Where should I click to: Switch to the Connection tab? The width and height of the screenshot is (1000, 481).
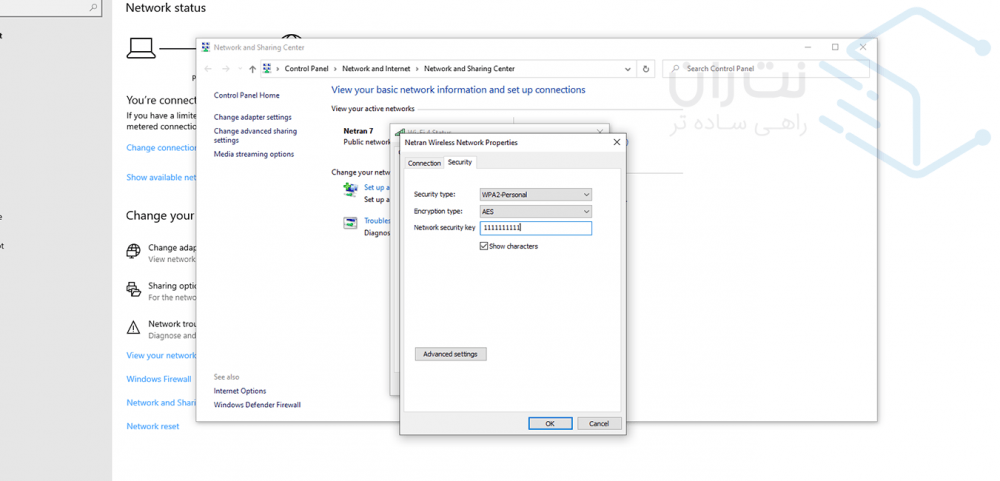(x=424, y=163)
